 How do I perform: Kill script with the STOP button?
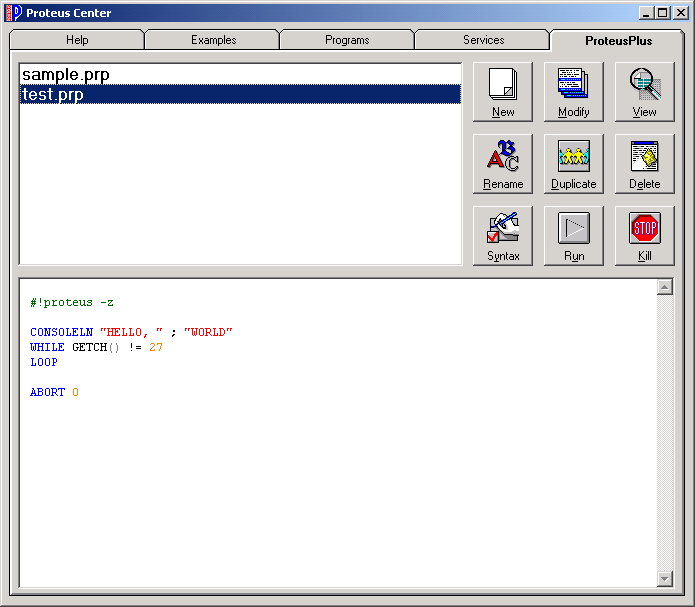(644, 236)
